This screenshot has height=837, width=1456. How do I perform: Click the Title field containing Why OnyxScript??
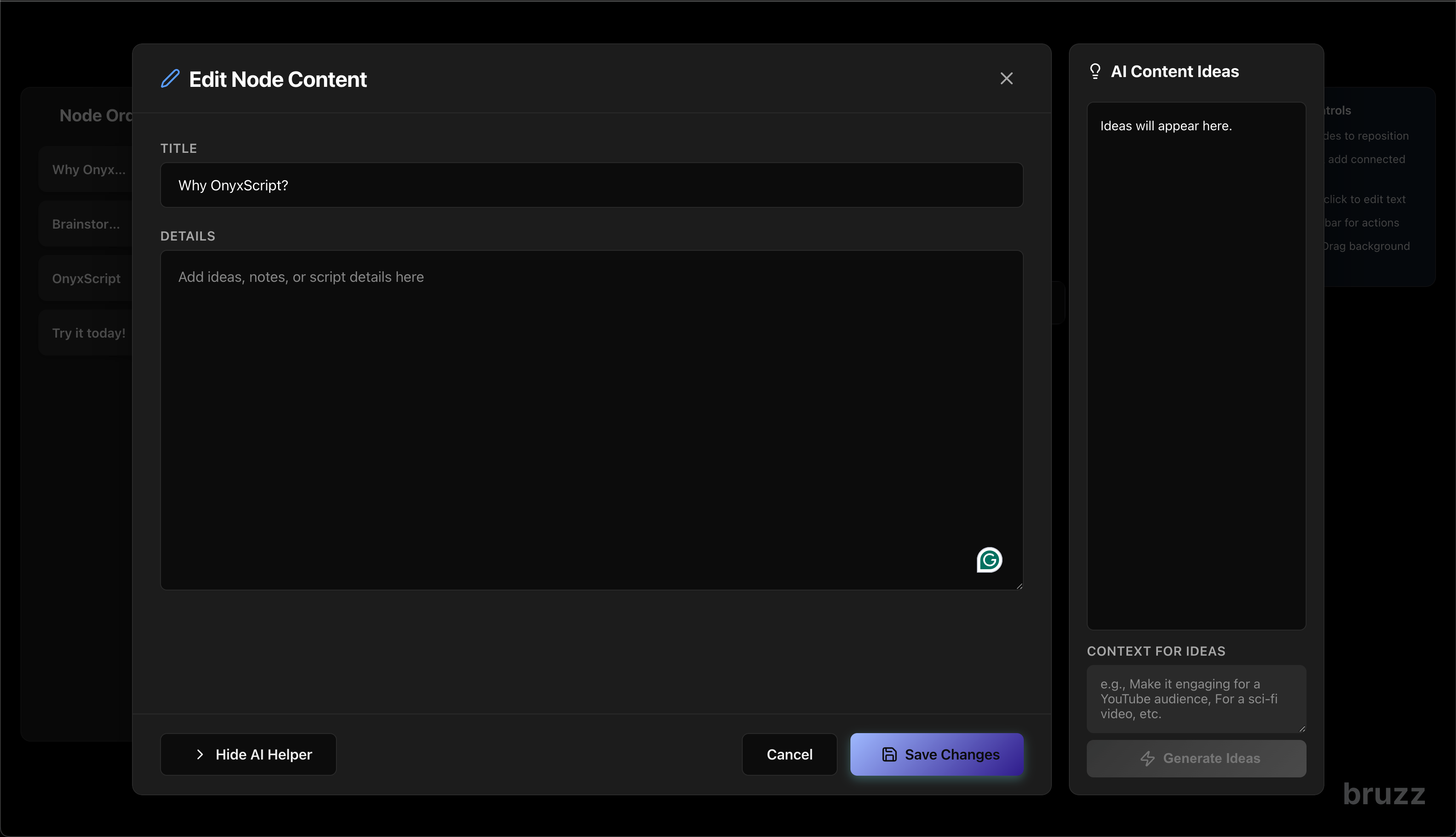click(x=592, y=185)
